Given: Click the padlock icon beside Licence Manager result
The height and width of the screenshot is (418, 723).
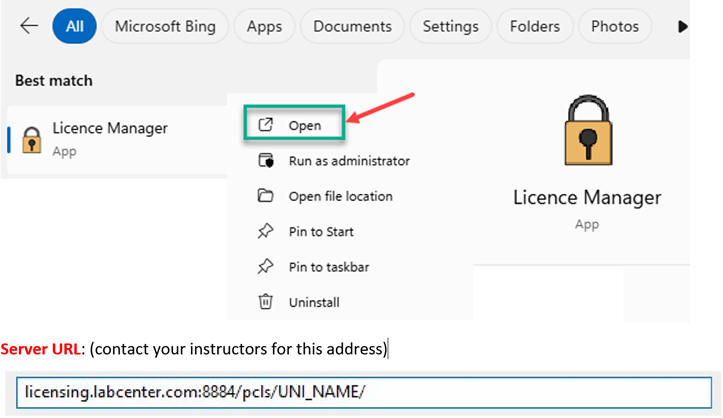Looking at the screenshot, I should (x=32, y=140).
